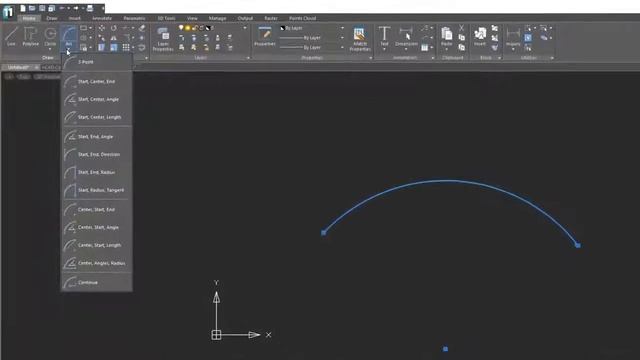
Task: Expand the Inquiry dropdown arrow
Action: pos(513,49)
